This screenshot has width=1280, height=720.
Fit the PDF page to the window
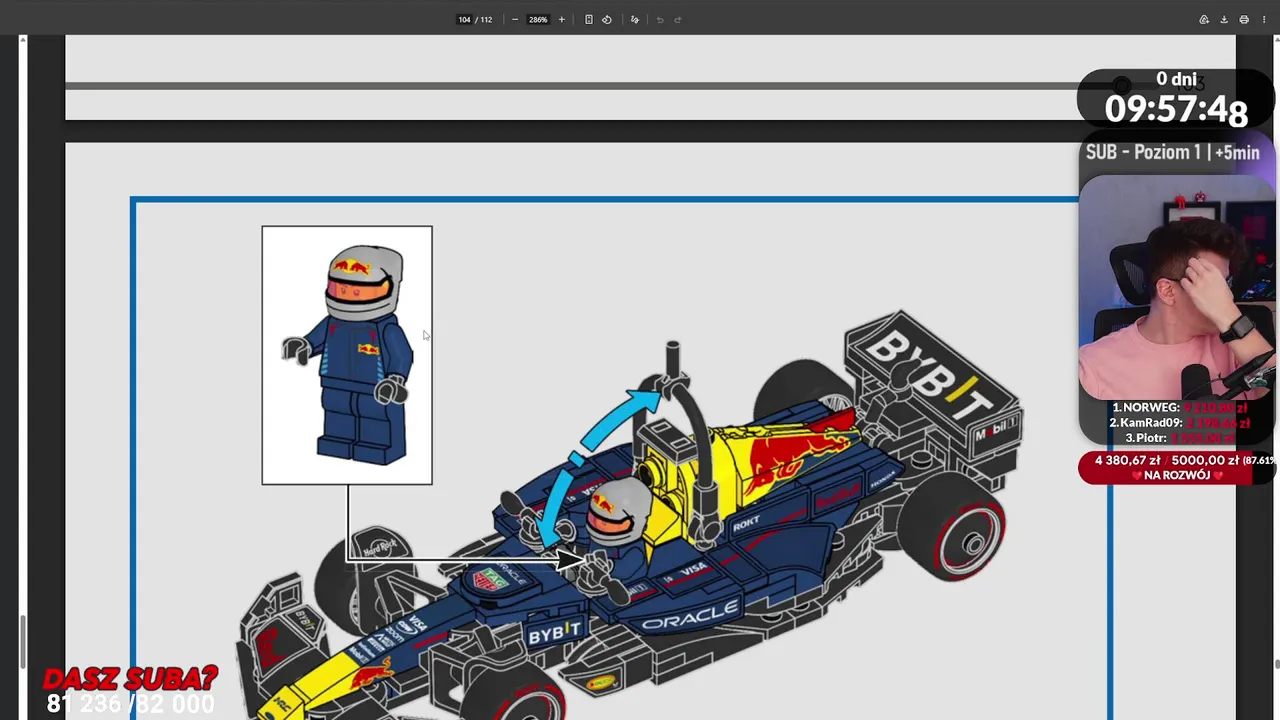tap(589, 19)
